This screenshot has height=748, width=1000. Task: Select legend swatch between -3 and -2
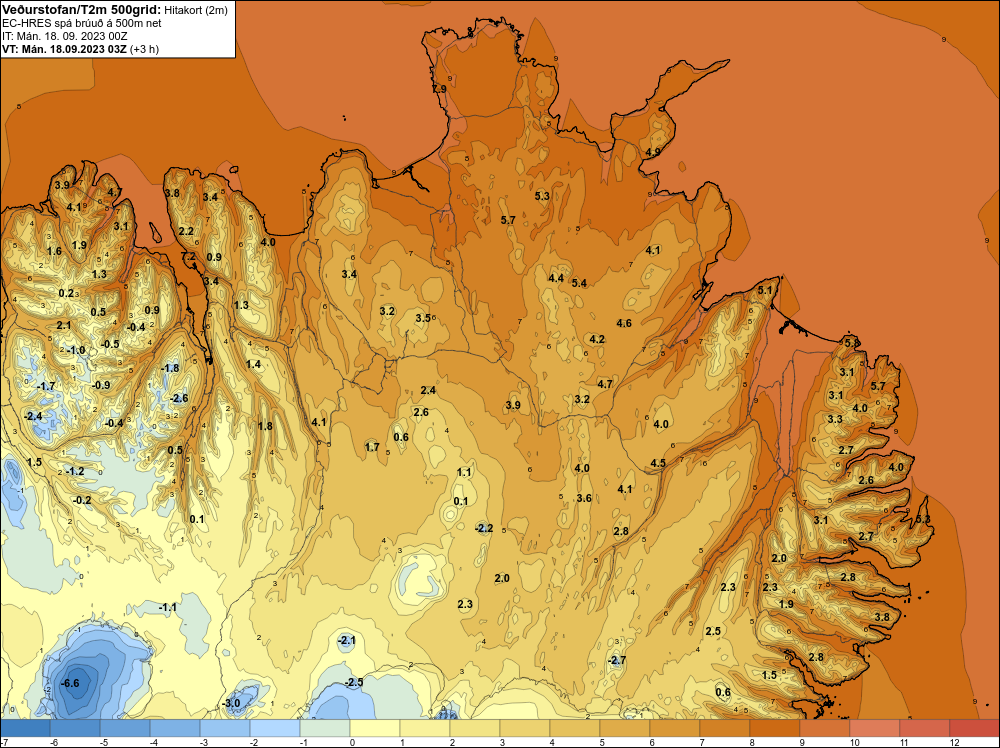coord(225,728)
